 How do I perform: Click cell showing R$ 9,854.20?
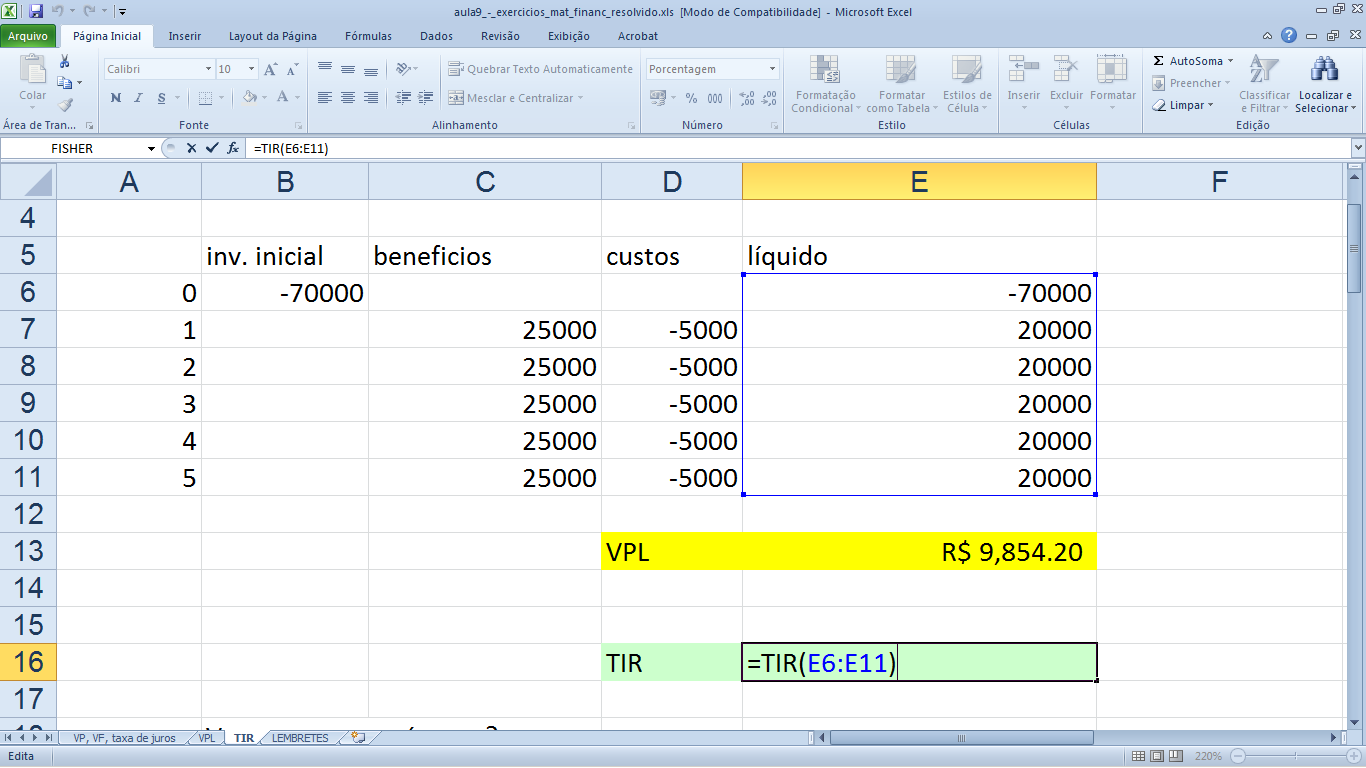pyautogui.click(x=919, y=551)
